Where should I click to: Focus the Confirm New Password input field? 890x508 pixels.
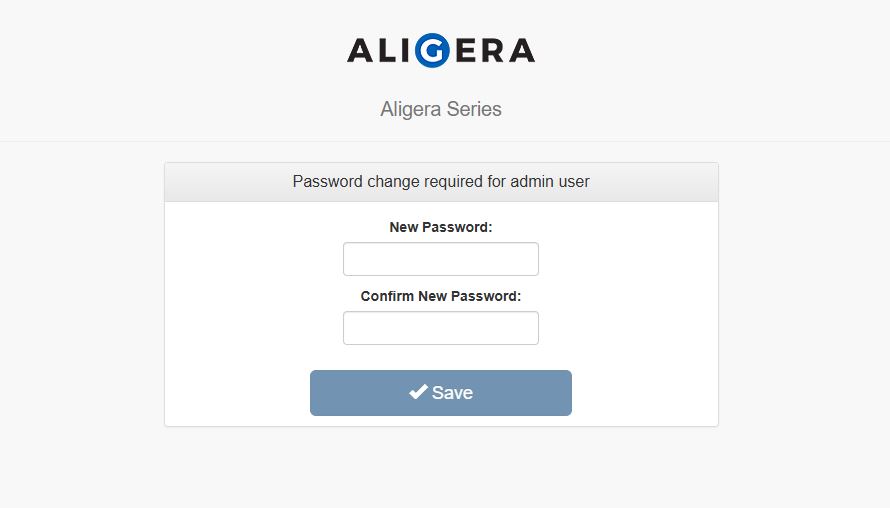pos(441,328)
